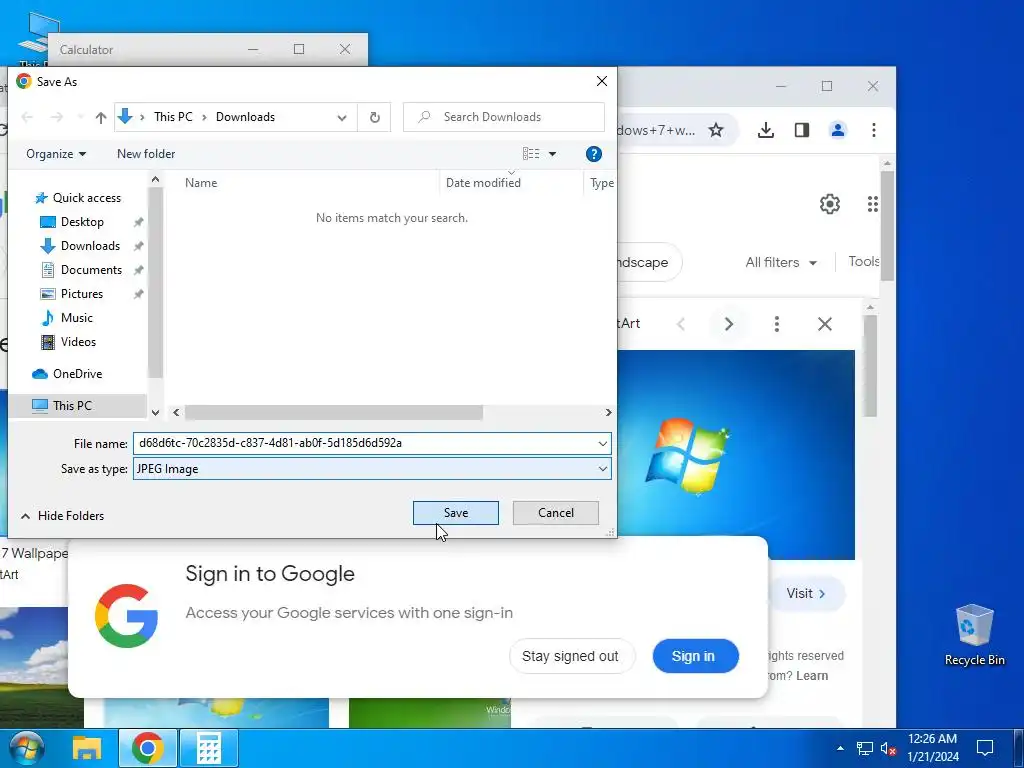
Task: Open Chrome downloads icon
Action: [765, 130]
